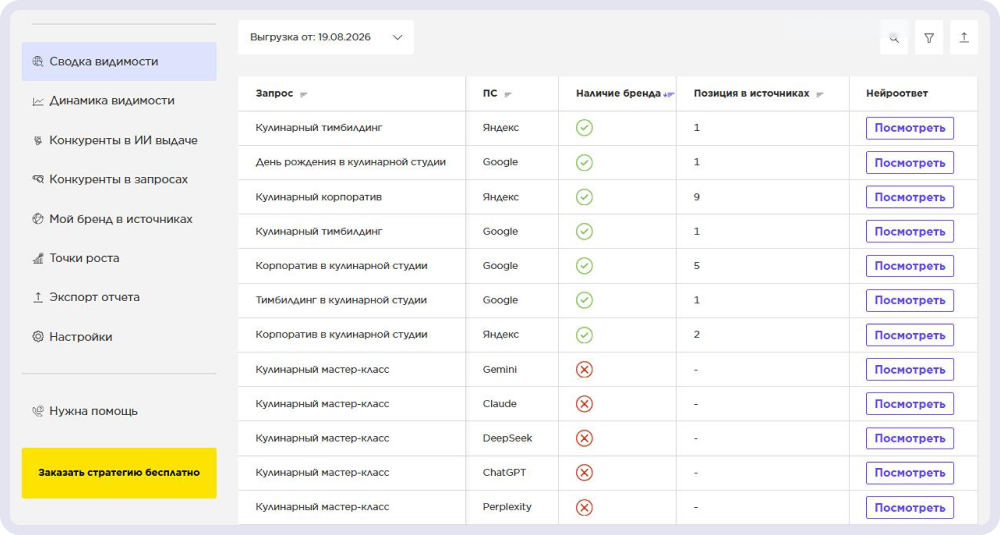1000x535 pixels.
Task: Click the position value 2
Action: pos(696,335)
